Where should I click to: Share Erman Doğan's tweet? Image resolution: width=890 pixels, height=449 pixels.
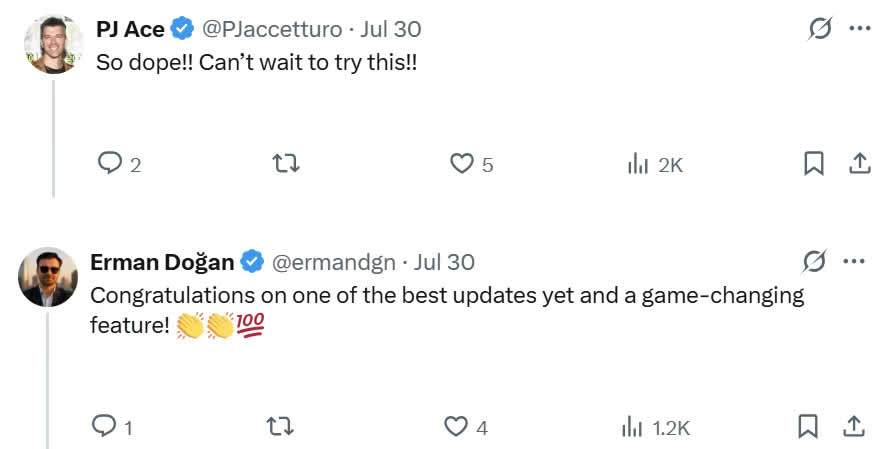[854, 427]
